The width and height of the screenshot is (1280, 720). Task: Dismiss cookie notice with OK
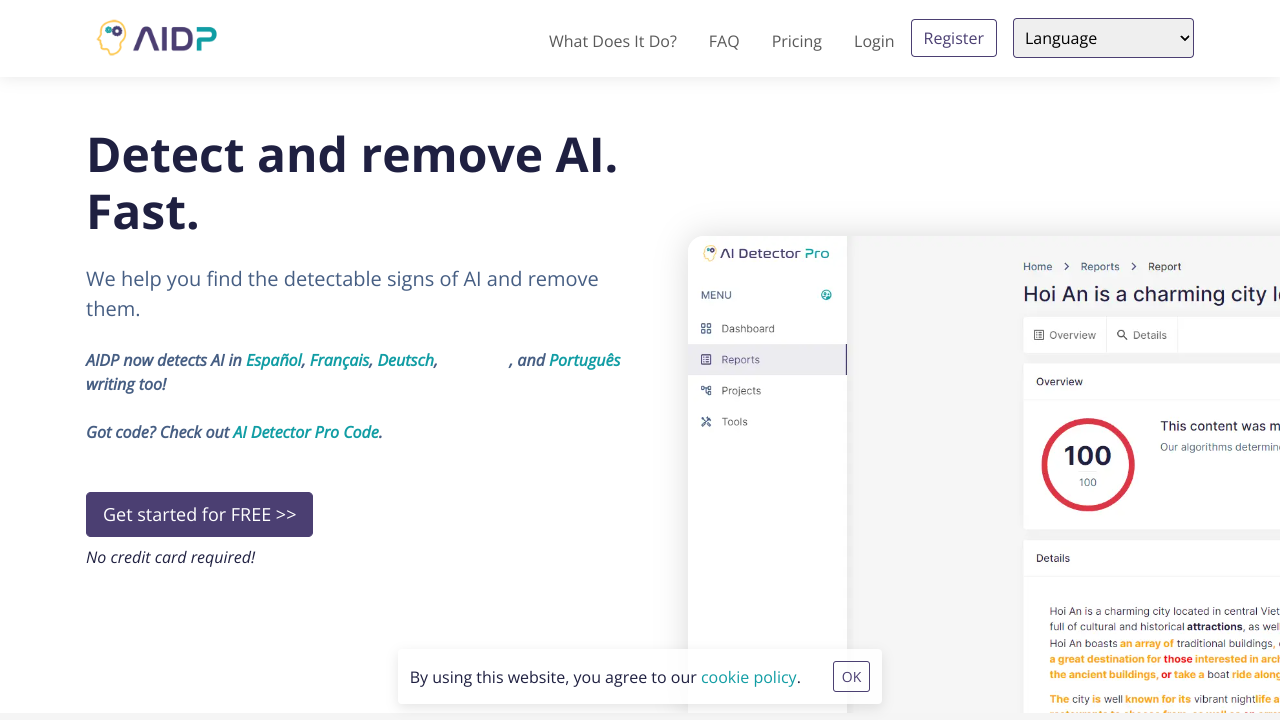[851, 677]
